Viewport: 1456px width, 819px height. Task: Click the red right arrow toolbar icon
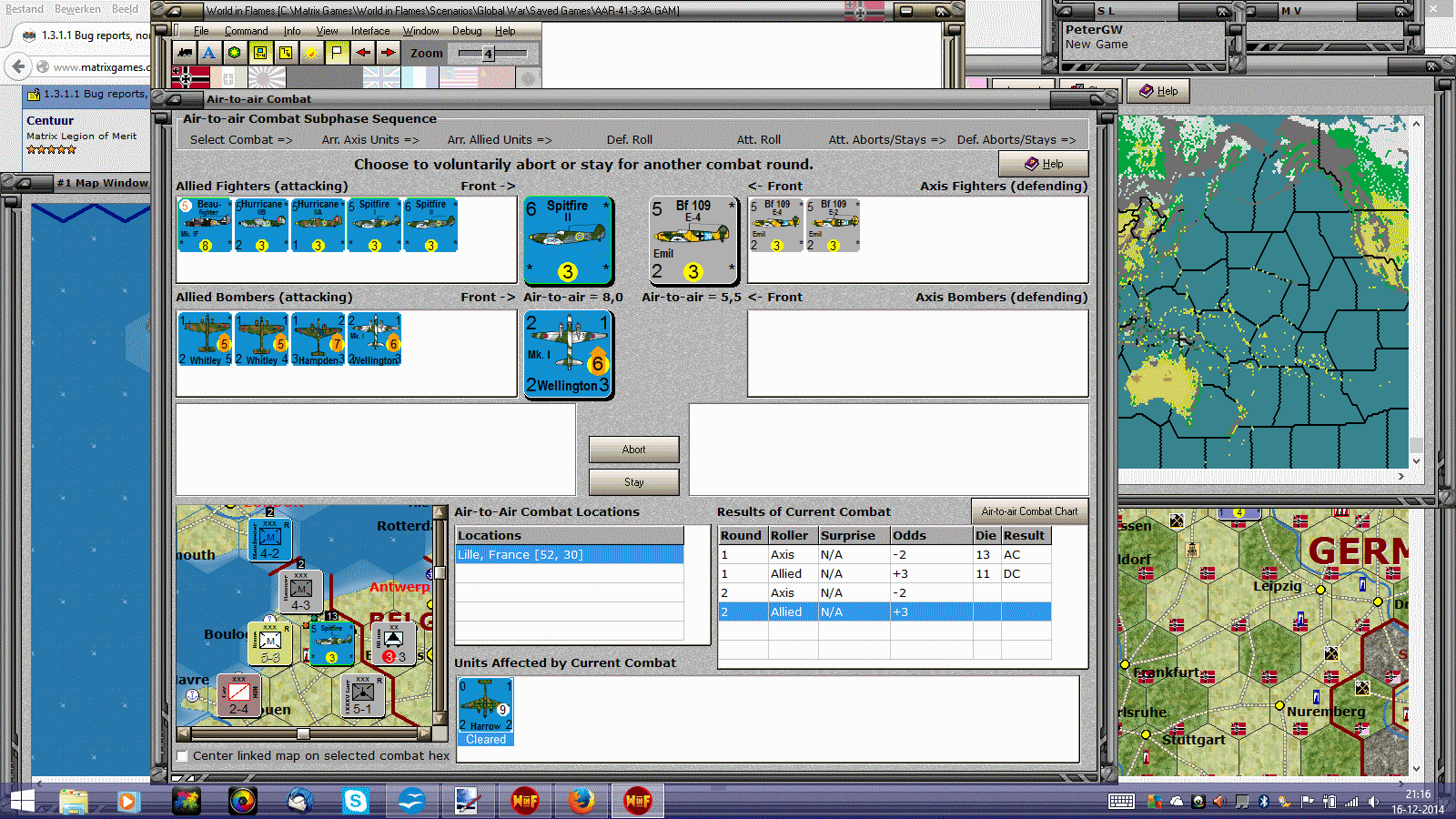tap(389, 53)
